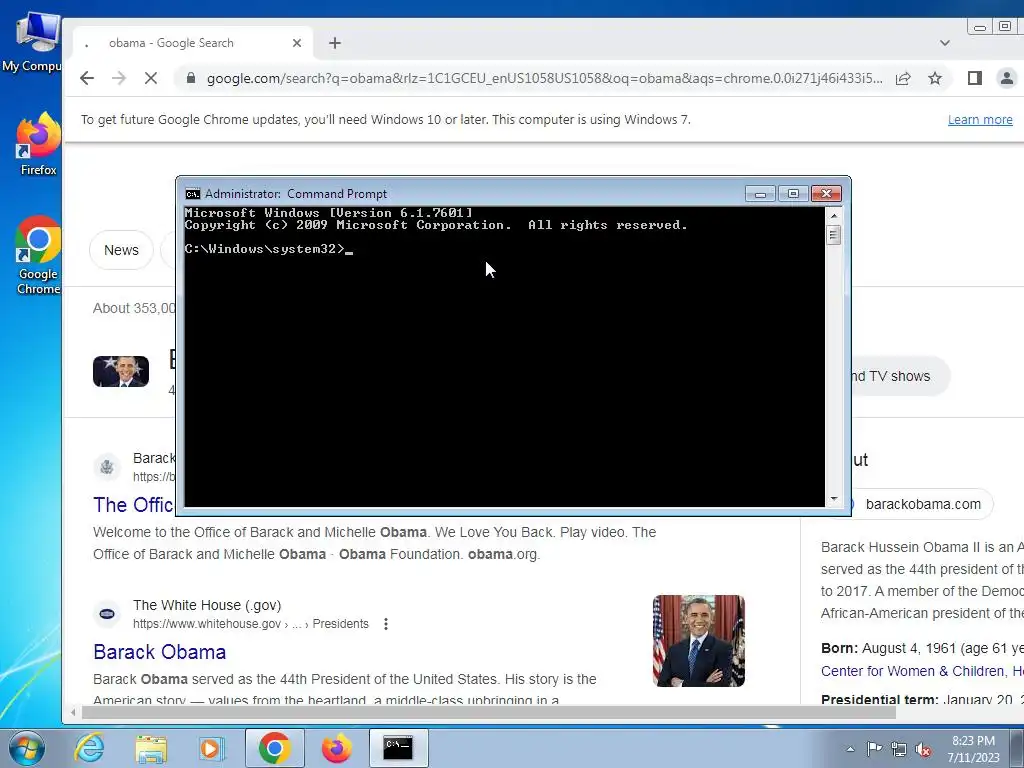Open the clock showing 8:23 PM

(x=973, y=749)
